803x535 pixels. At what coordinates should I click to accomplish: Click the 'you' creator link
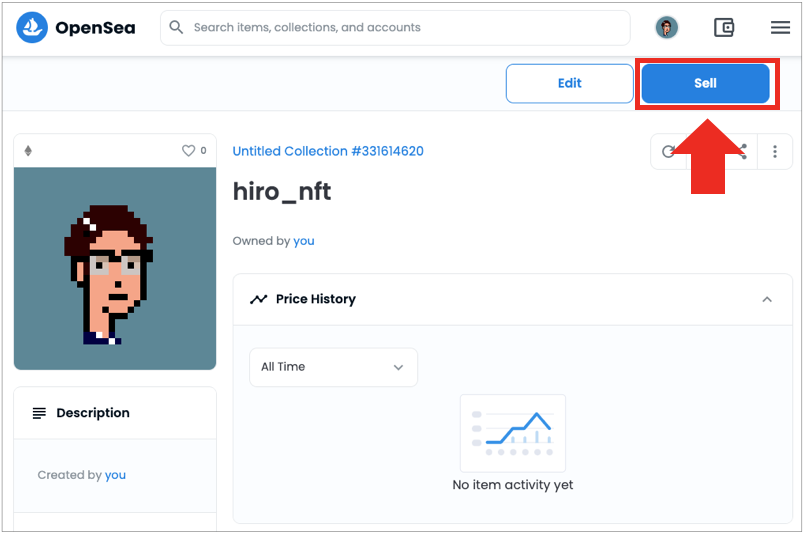[115, 475]
